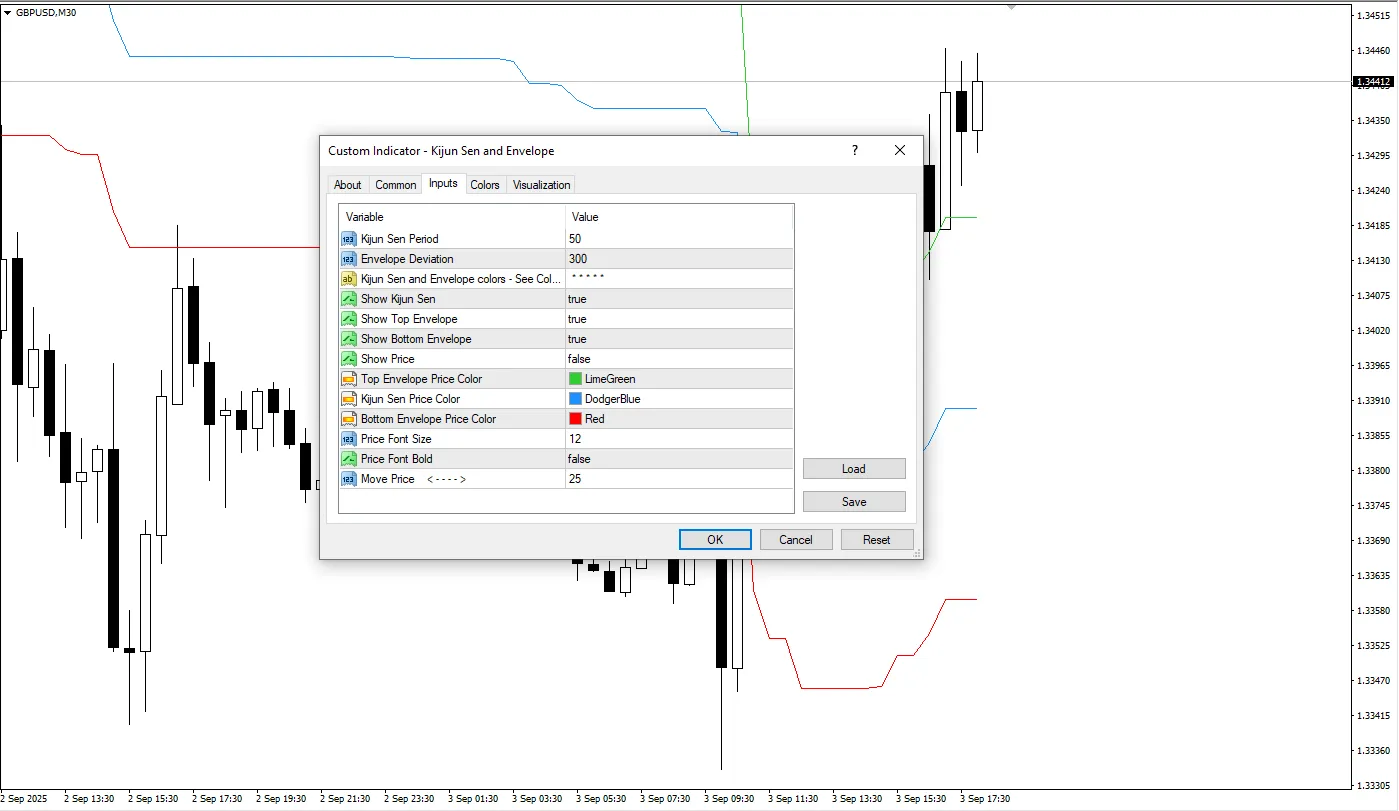Click the Price Font Size row icon

coord(348,439)
